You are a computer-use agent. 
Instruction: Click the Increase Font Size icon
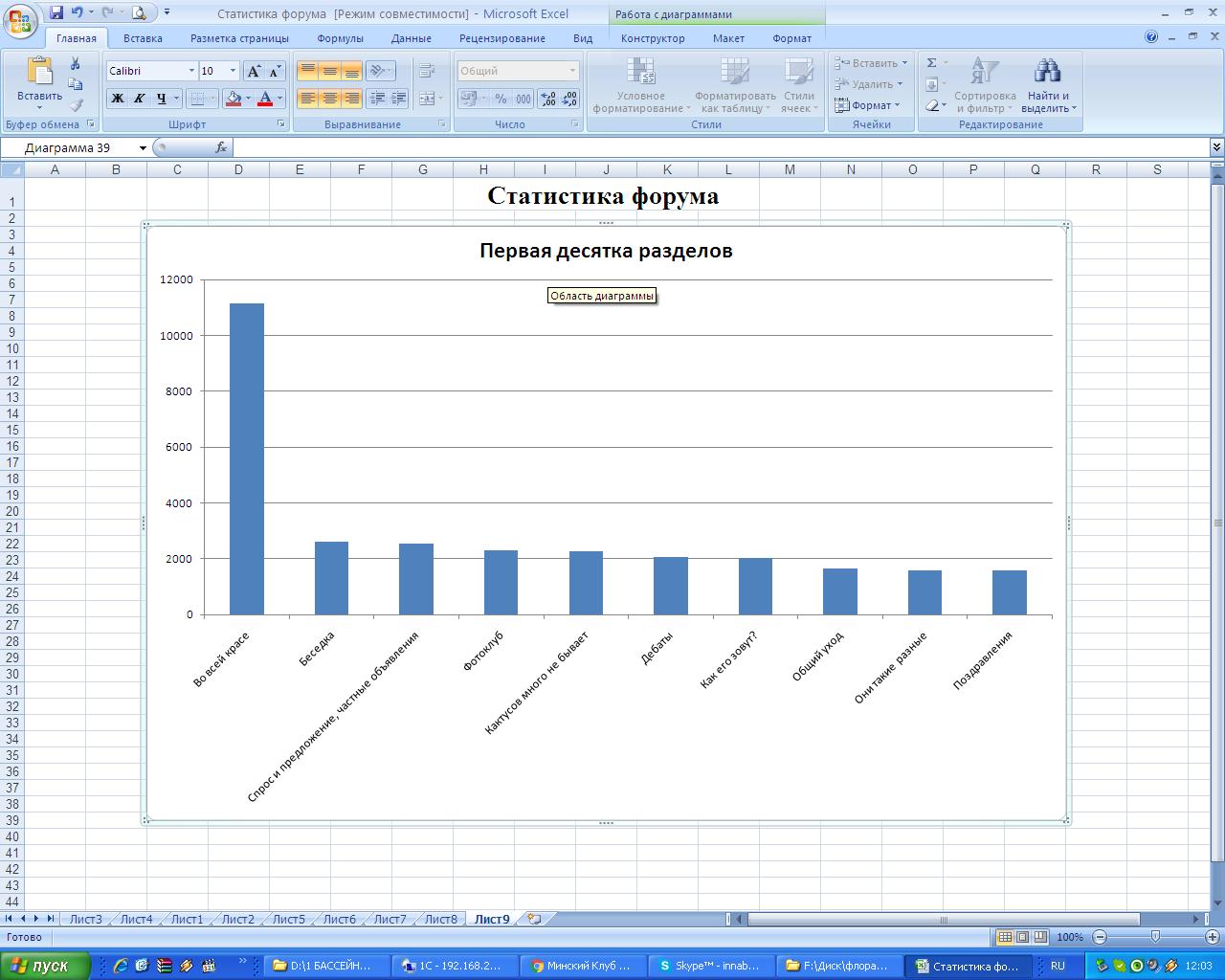pos(254,71)
